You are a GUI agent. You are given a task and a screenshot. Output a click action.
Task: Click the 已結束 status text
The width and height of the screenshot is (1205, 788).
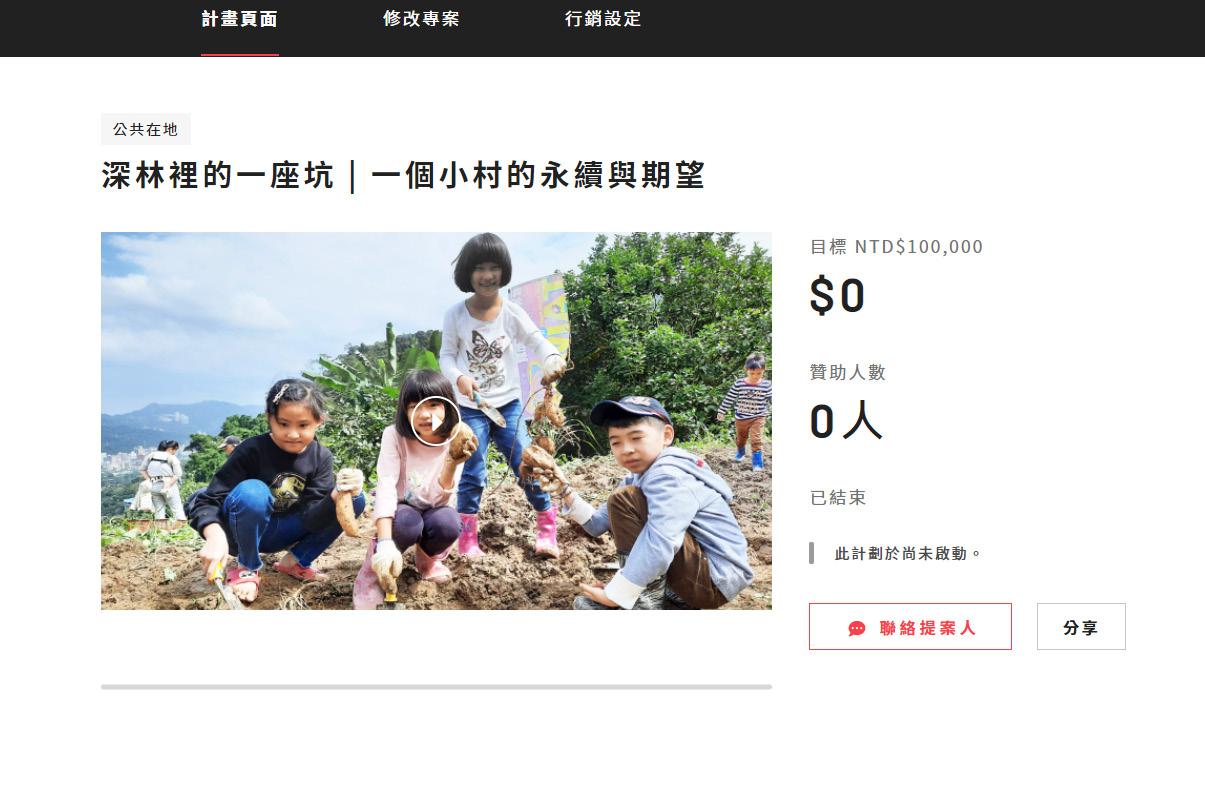click(838, 498)
